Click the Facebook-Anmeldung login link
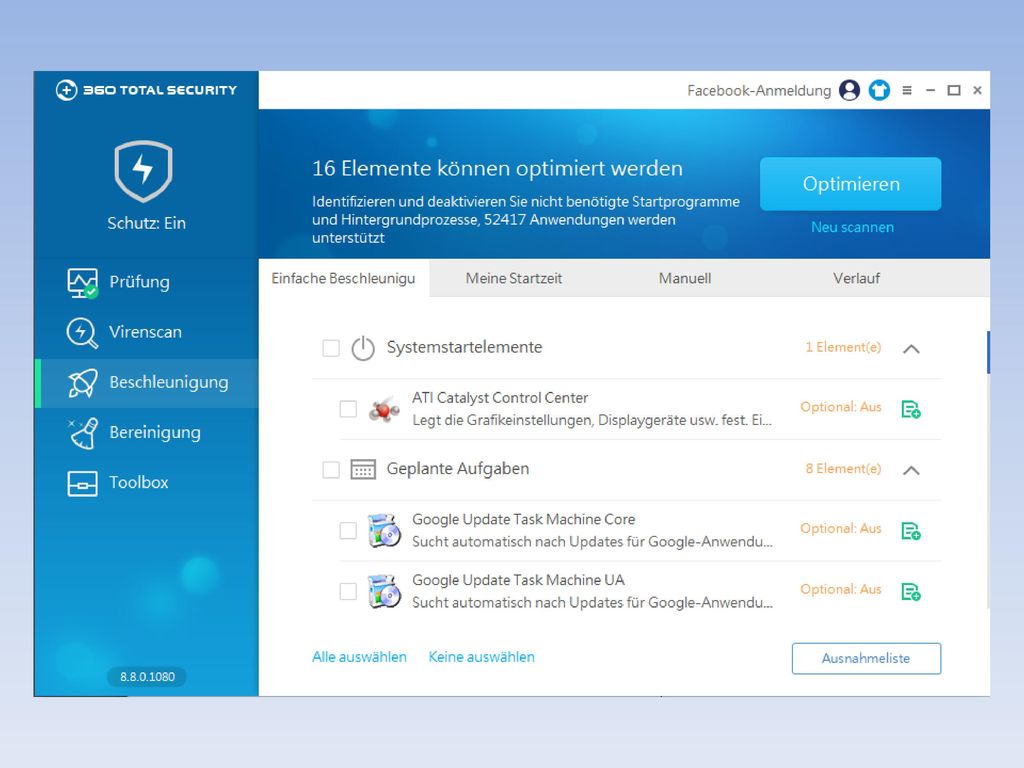 [x=759, y=91]
